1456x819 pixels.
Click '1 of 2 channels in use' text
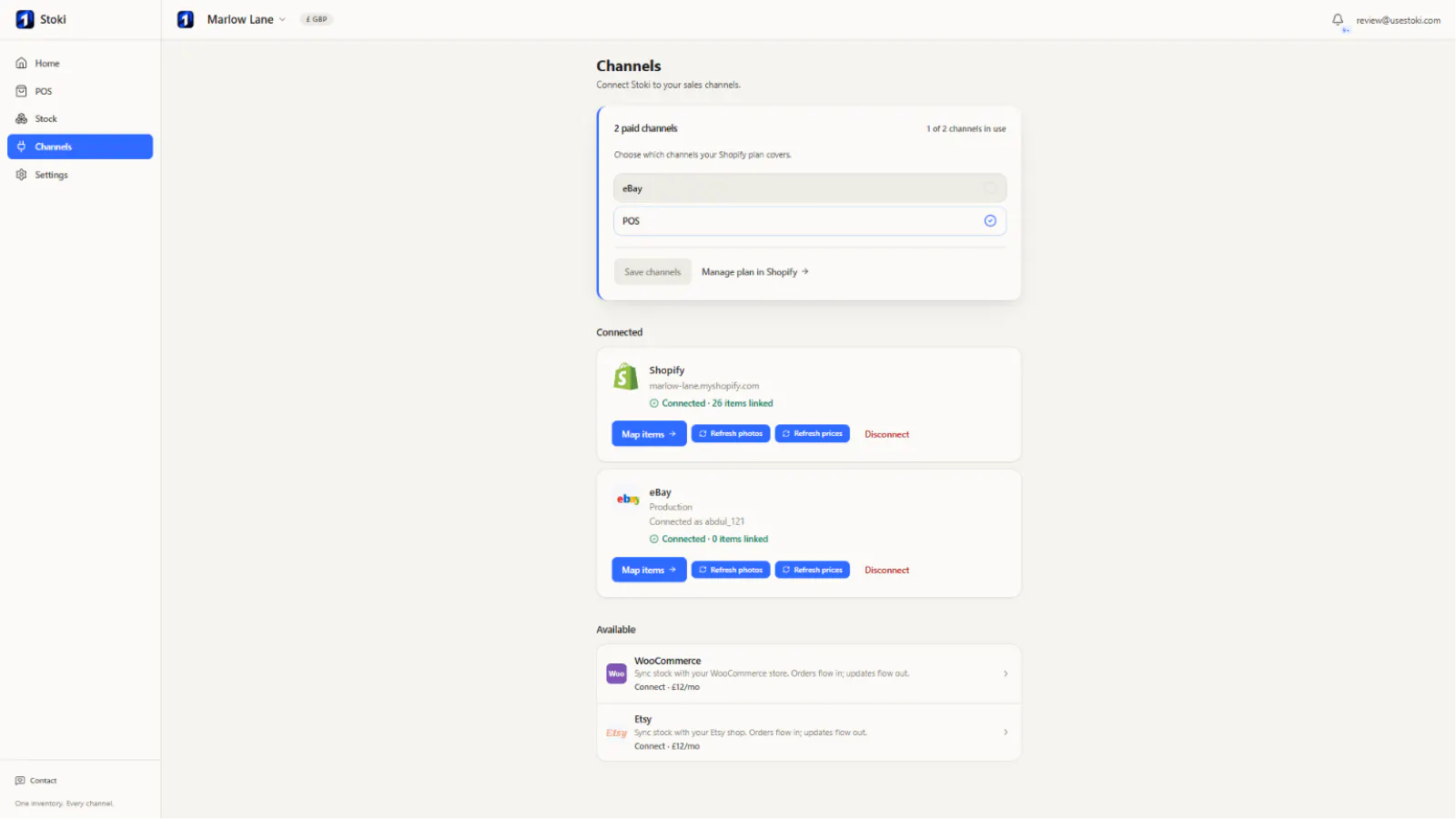(966, 129)
